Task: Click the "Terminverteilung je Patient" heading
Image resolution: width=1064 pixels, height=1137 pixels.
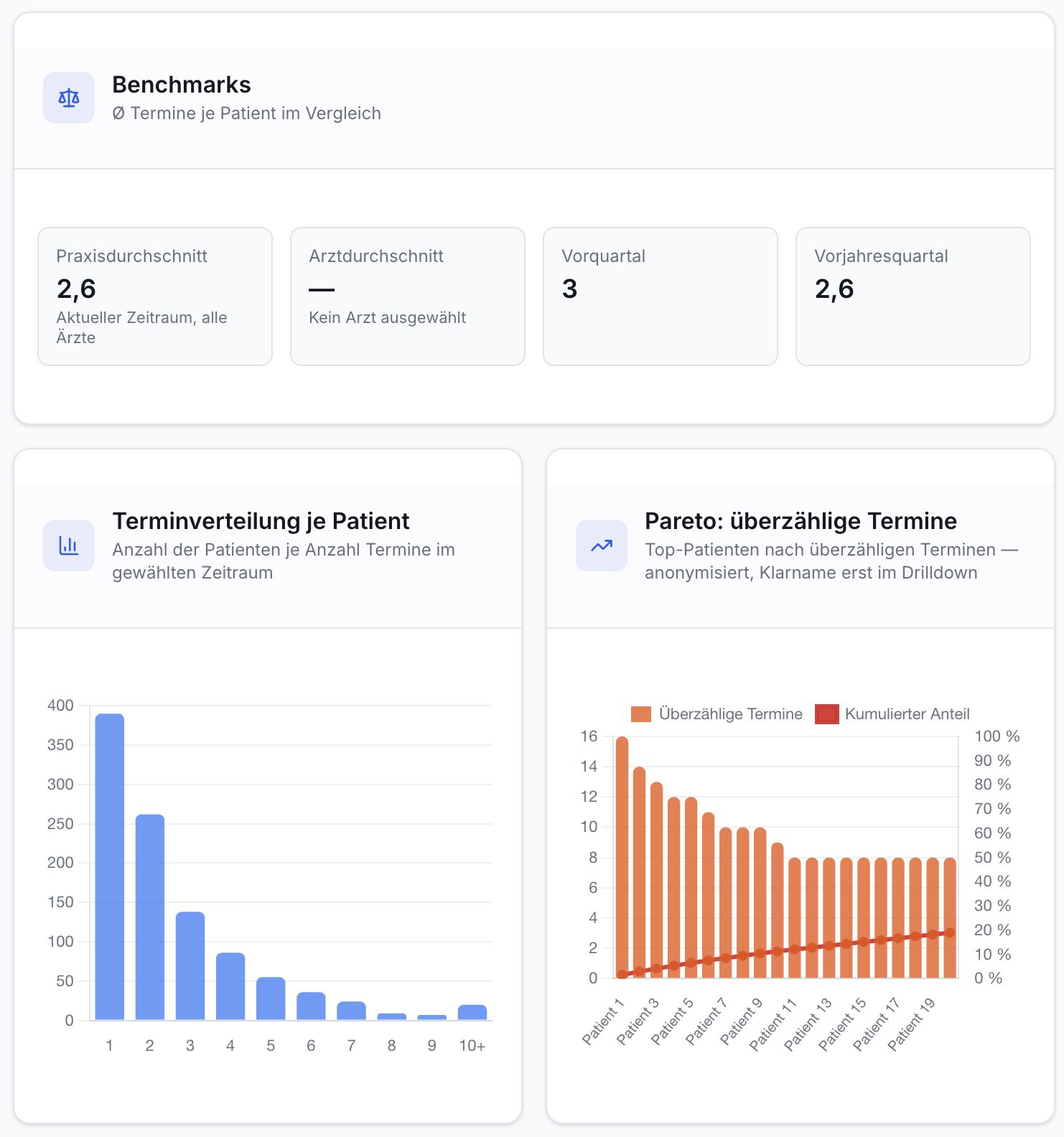Action: point(261,521)
